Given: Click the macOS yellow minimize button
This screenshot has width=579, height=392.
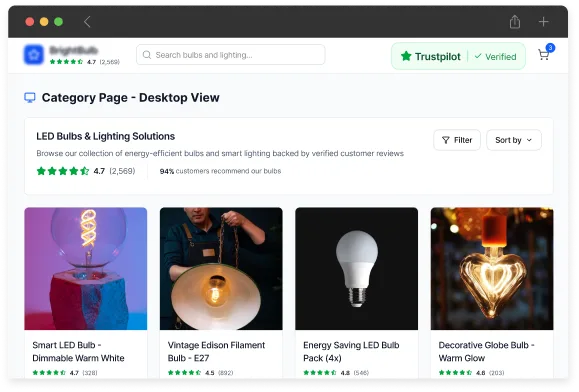Looking at the screenshot, I should (x=44, y=22).
